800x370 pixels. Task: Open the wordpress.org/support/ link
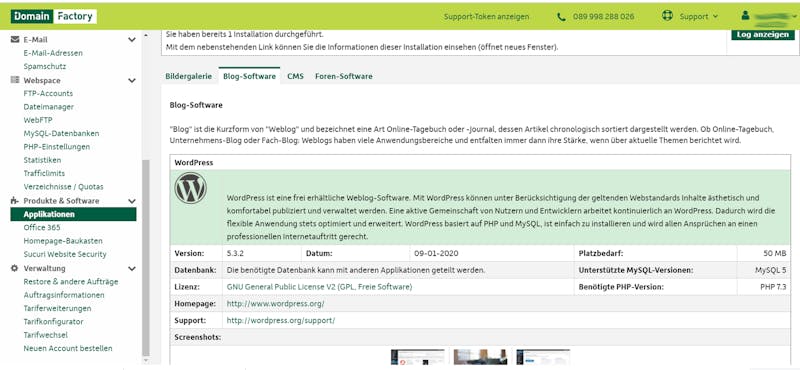click(x=281, y=320)
